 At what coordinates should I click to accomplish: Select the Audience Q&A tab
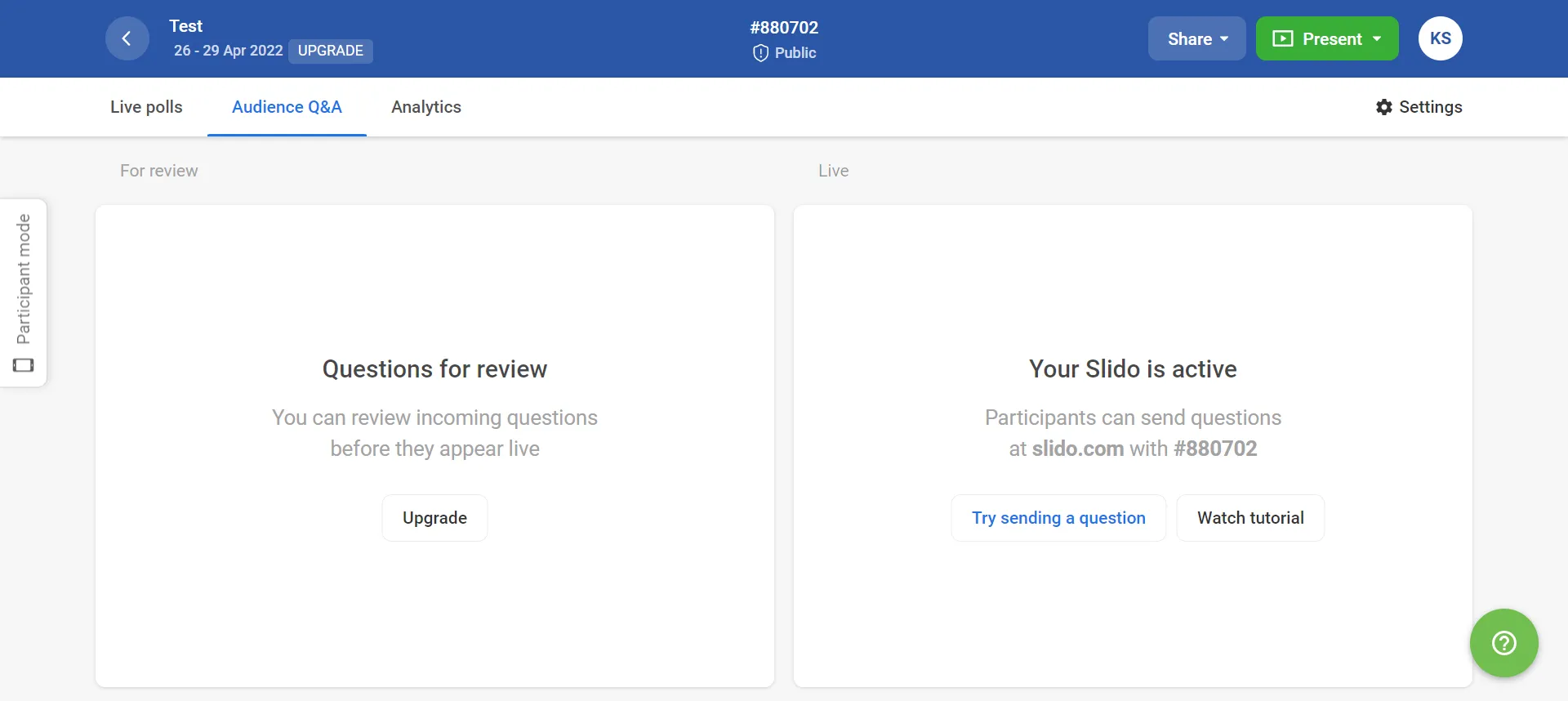[x=287, y=107]
